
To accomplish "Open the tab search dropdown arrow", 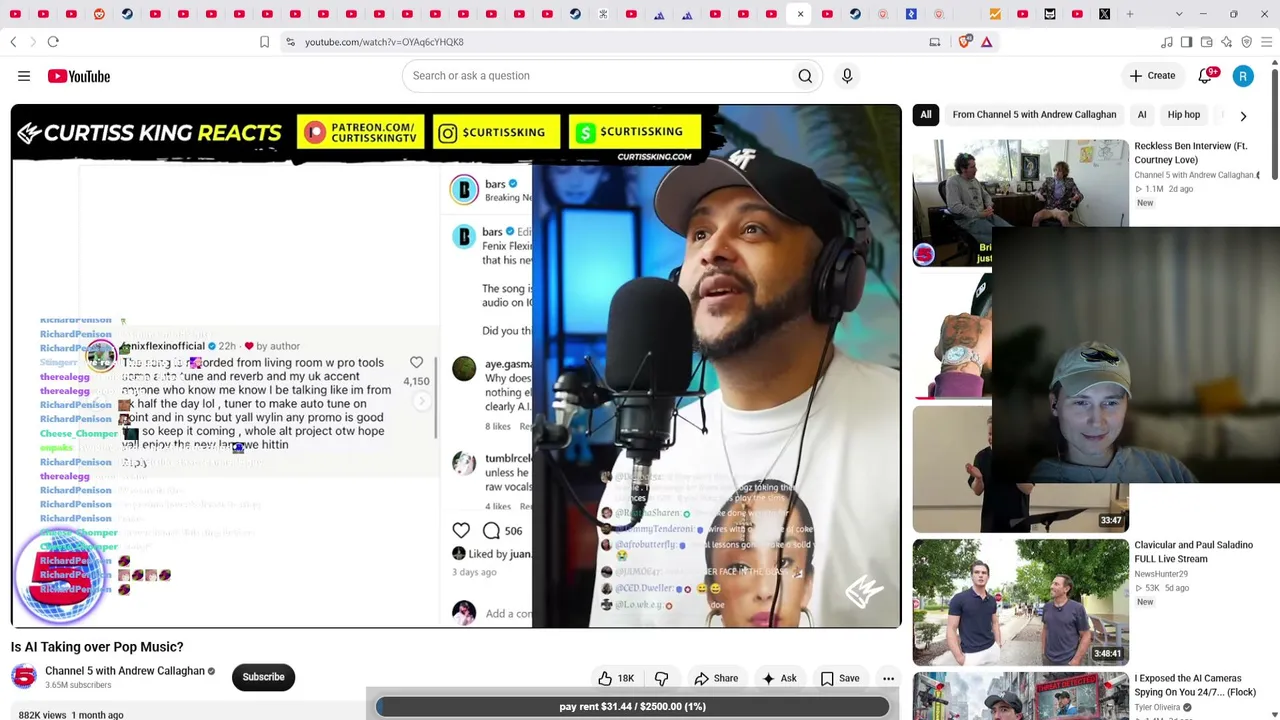I will click(x=1179, y=14).
